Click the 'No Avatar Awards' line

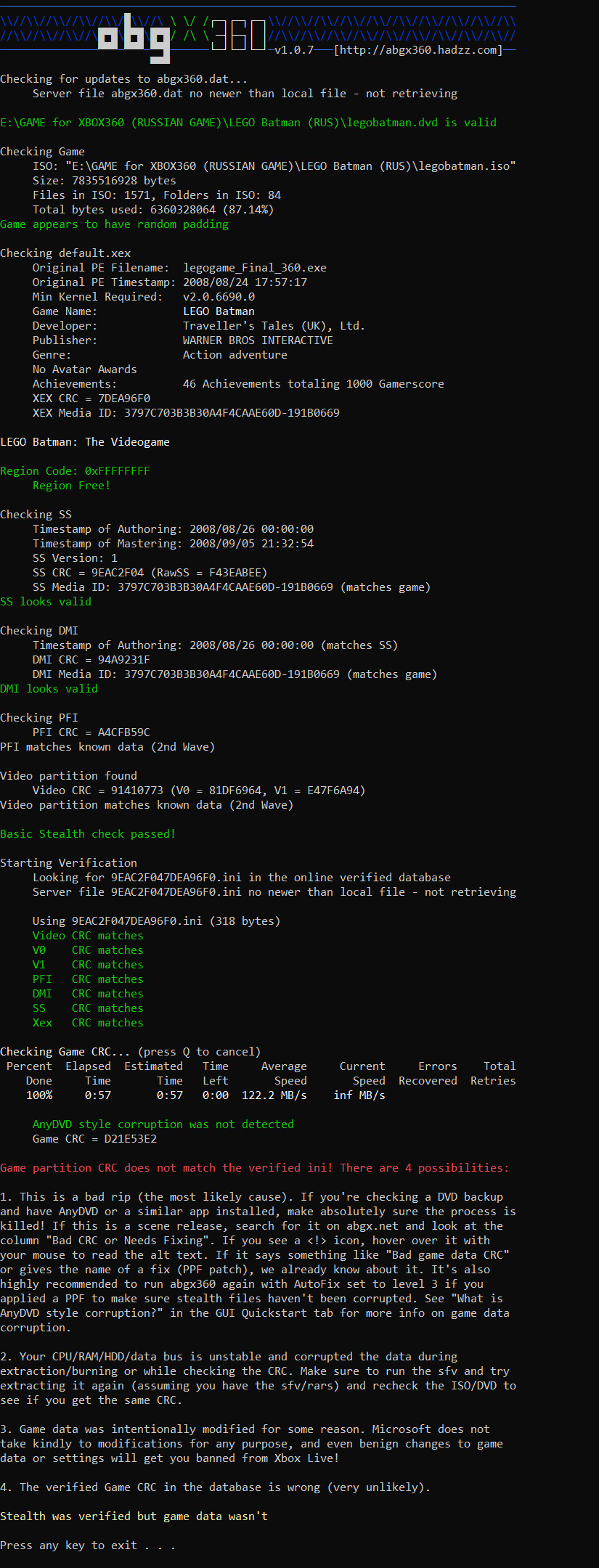85,369
